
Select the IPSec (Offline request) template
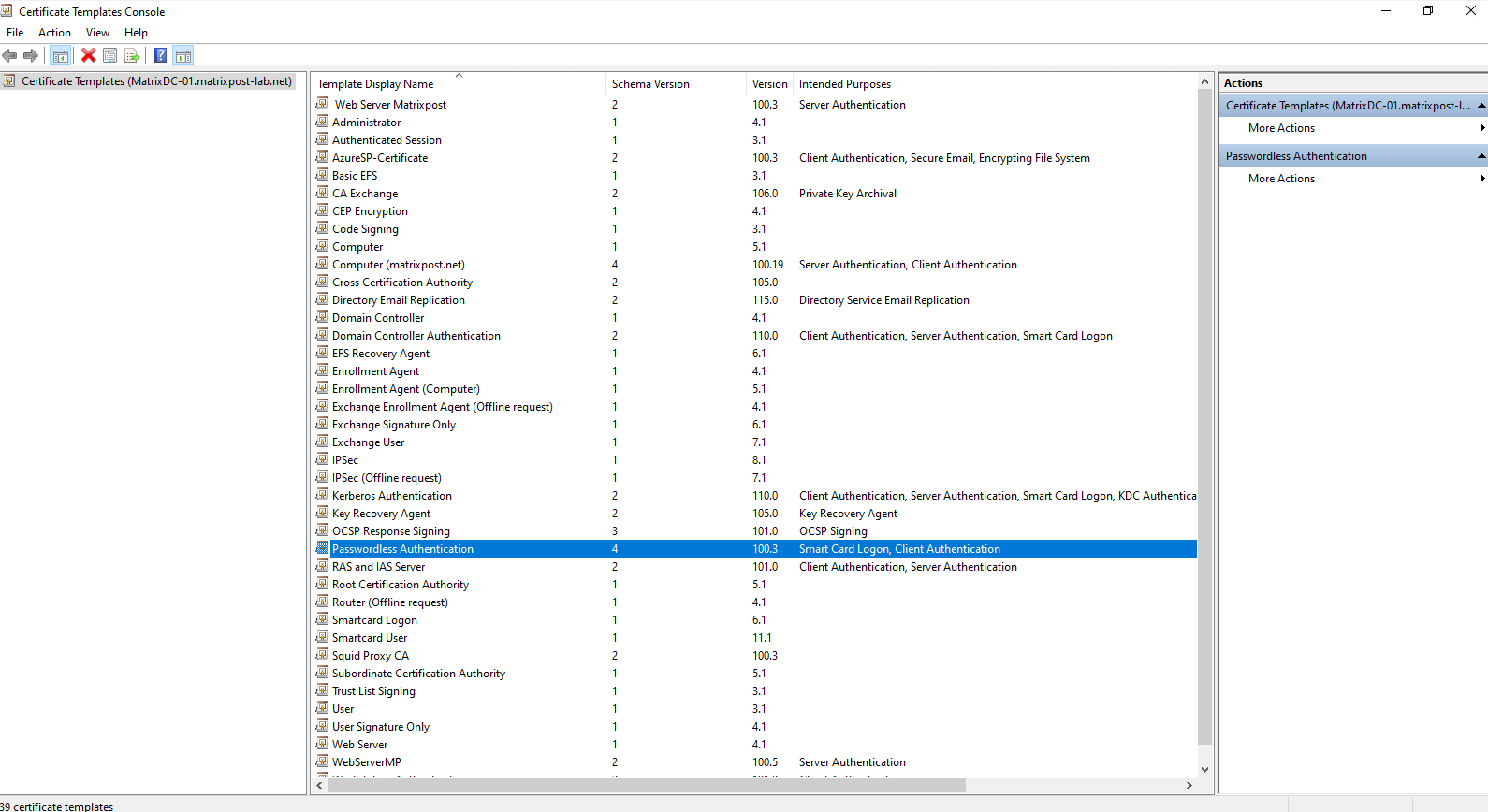[387, 478]
